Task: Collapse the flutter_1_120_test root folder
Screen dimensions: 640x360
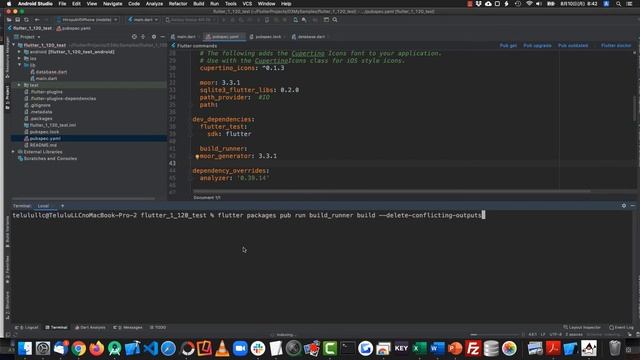Action: tap(14, 45)
